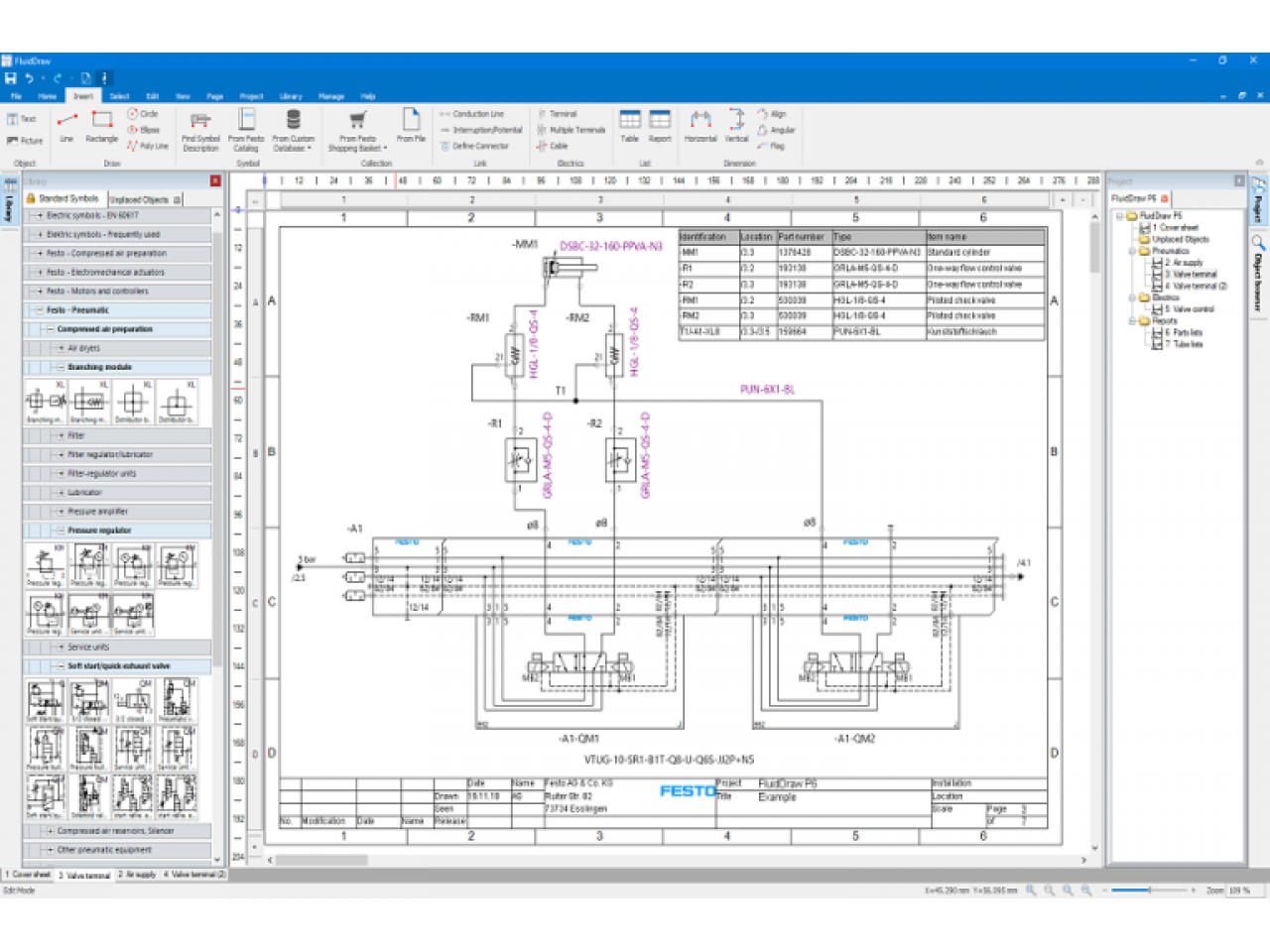Open the File menu tab
This screenshot has height=952, width=1270.
16,96
